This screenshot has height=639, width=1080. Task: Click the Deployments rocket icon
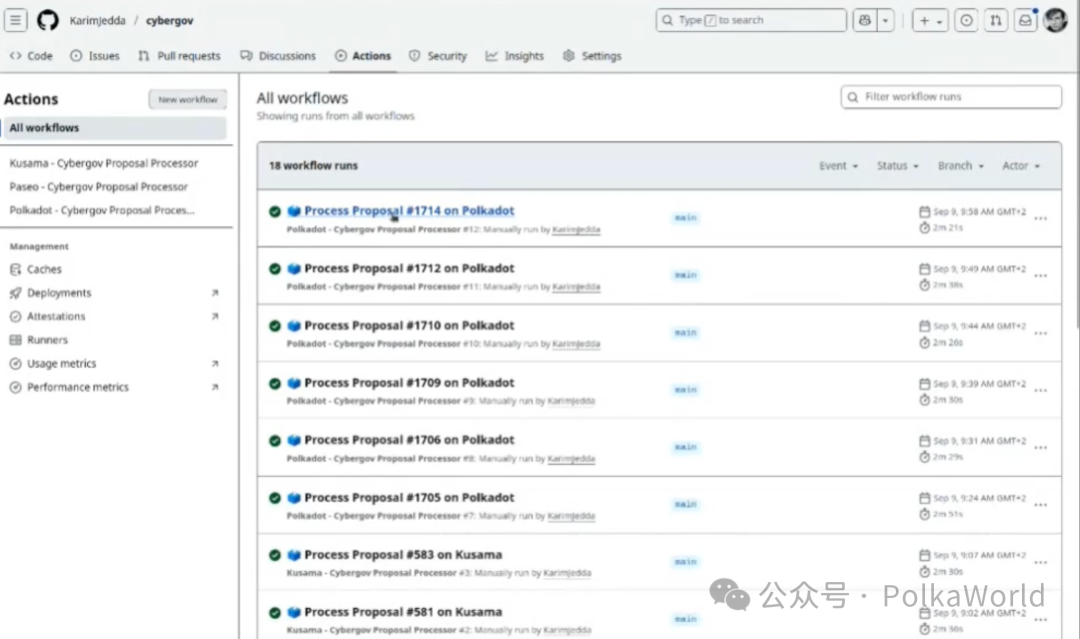(15, 293)
